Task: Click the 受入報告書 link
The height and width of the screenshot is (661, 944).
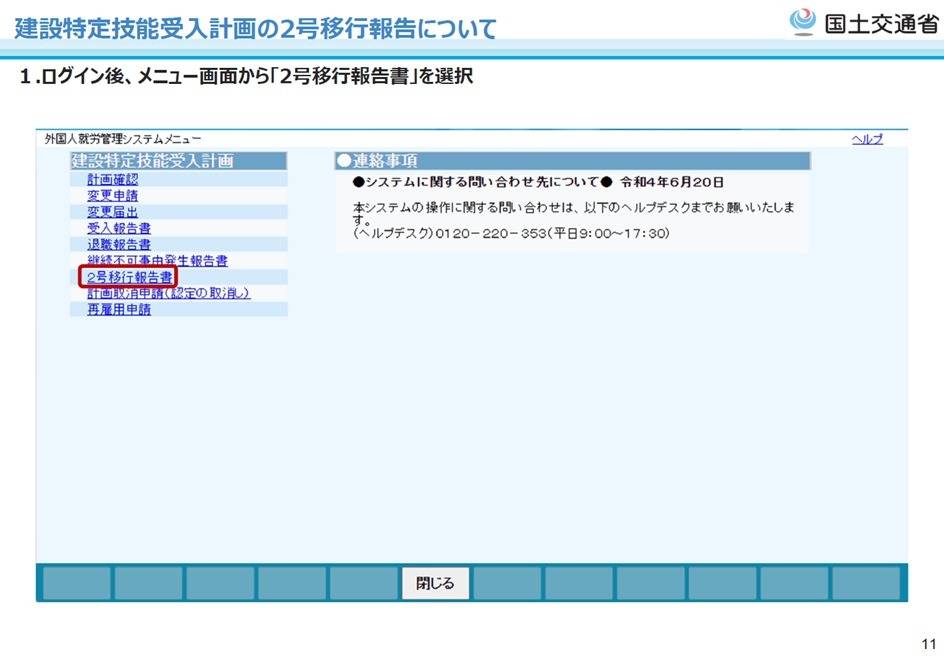Action: click(x=119, y=228)
